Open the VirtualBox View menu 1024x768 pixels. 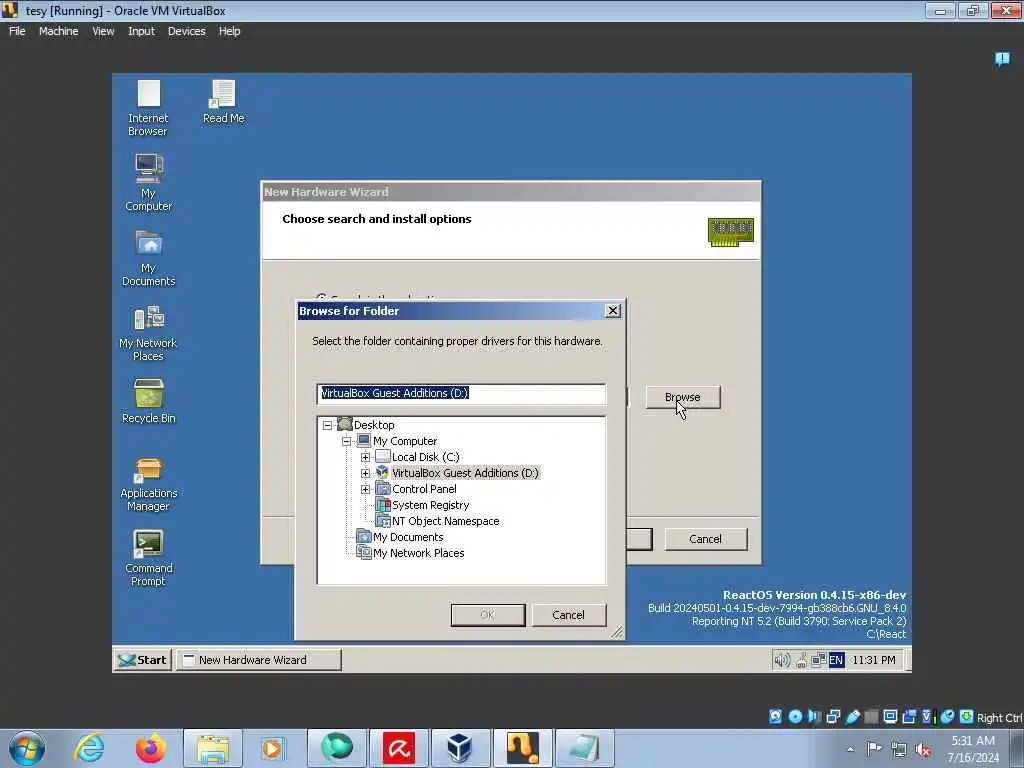103,31
